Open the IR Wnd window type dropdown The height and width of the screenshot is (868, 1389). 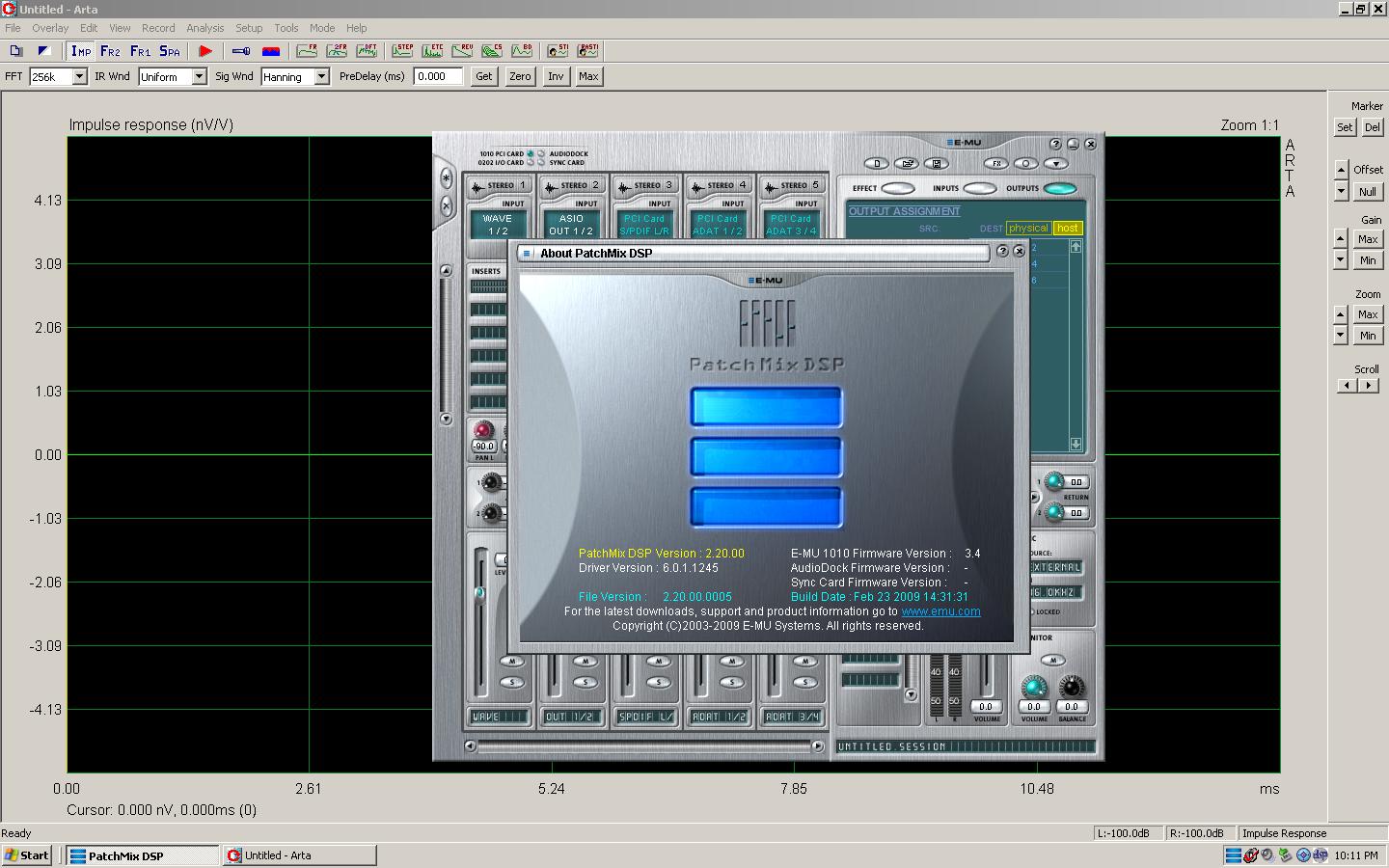(x=199, y=76)
